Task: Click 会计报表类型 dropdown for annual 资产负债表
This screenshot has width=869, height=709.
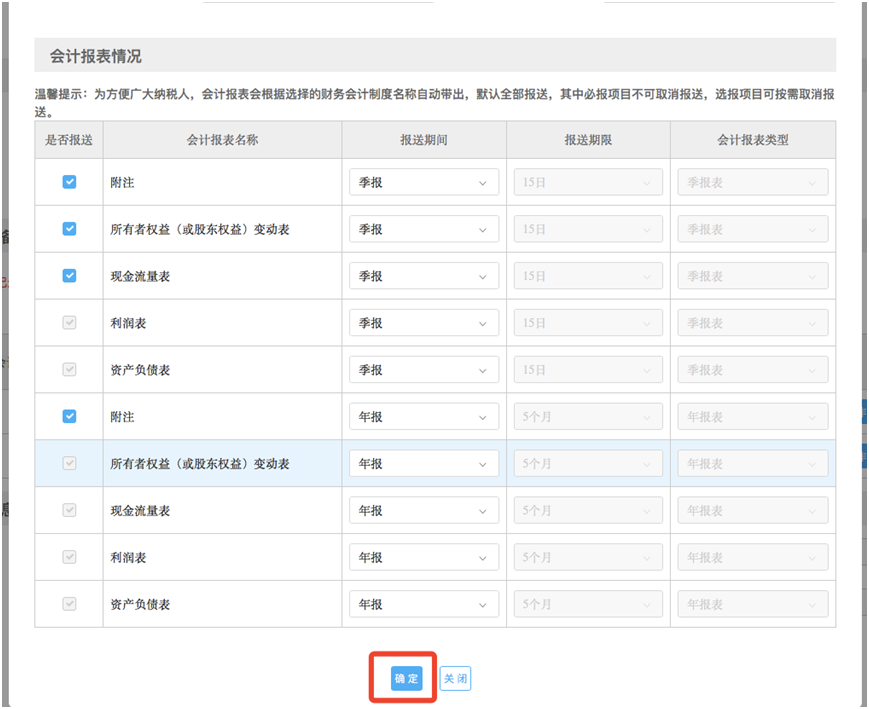Action: point(752,604)
